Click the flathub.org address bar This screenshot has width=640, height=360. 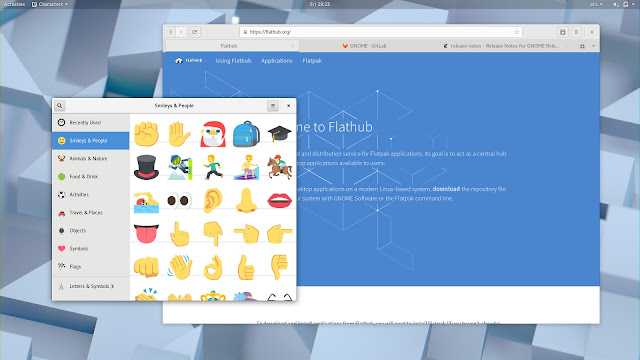pyautogui.click(x=380, y=32)
